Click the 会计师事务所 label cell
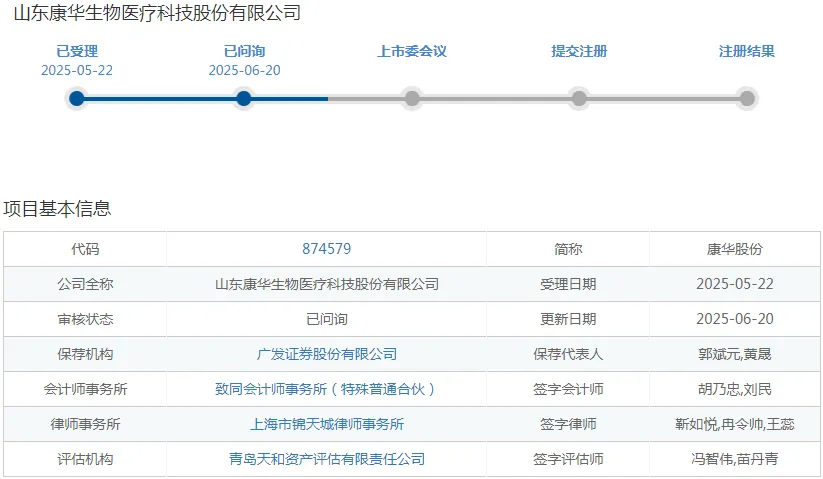Image resolution: width=823 pixels, height=479 pixels. click(x=85, y=389)
